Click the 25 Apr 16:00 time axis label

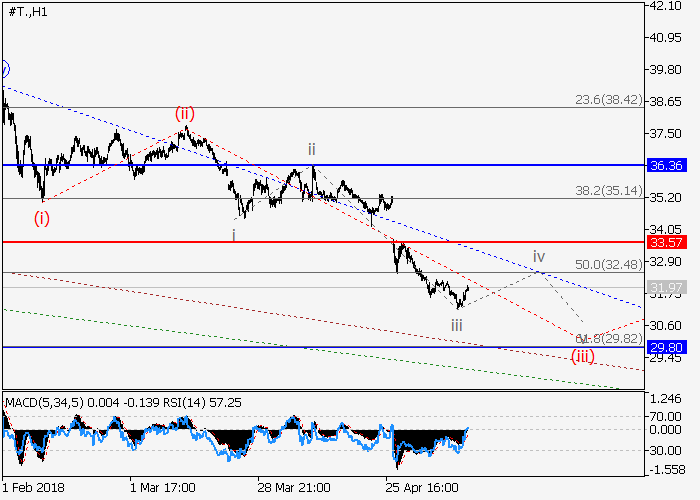tap(422, 488)
